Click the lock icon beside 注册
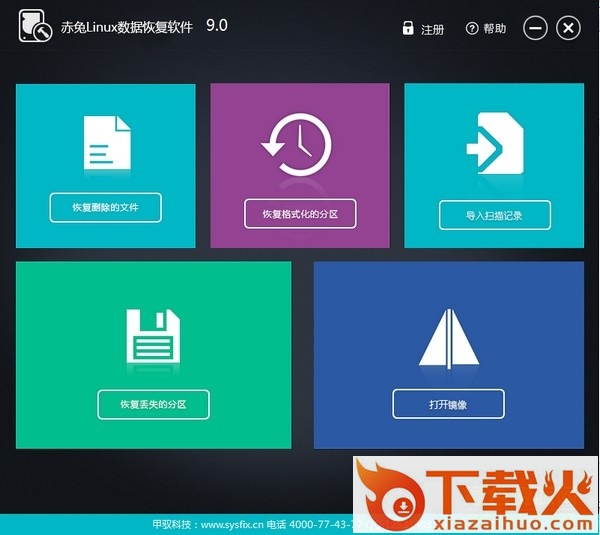 pos(408,29)
